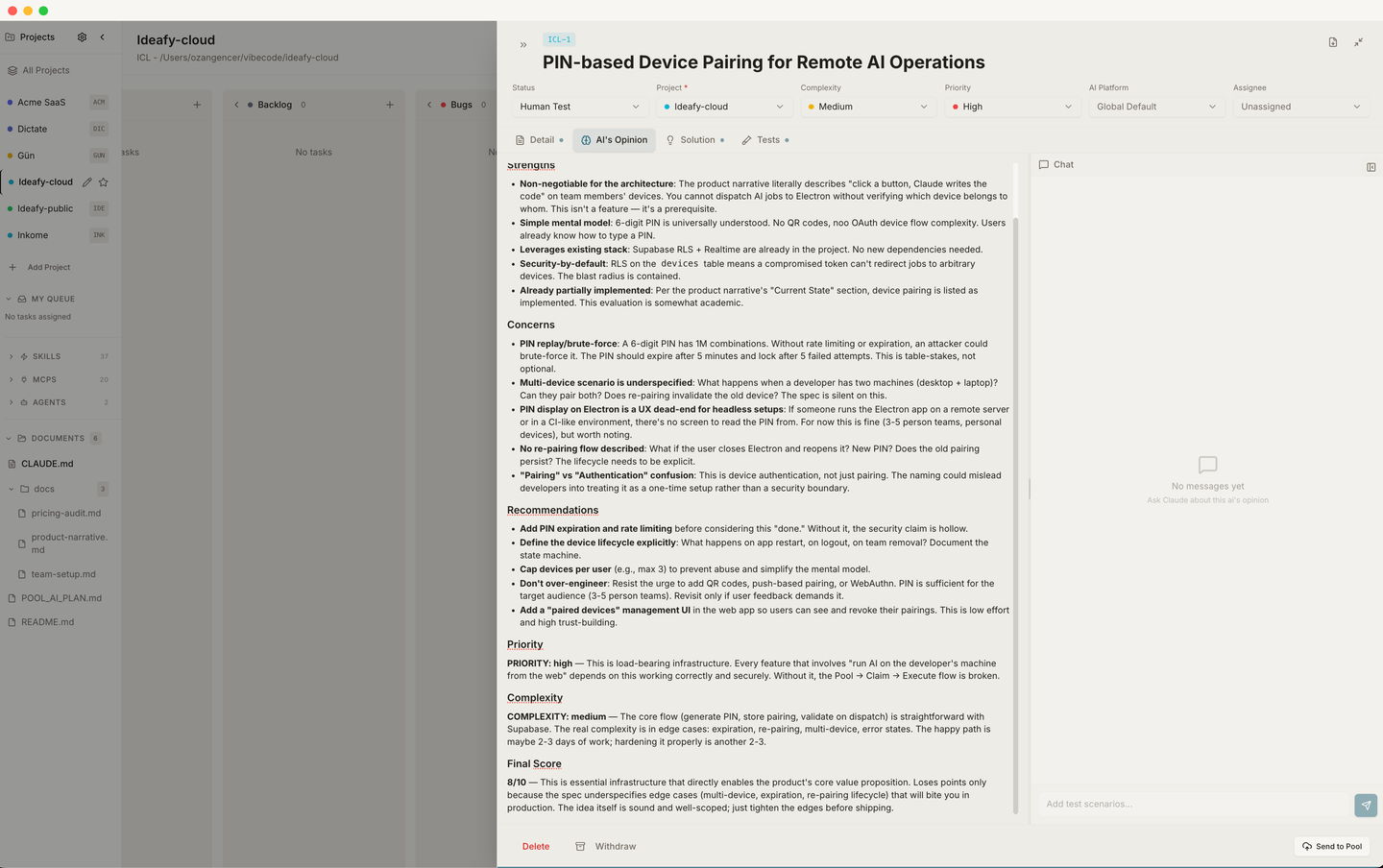
Task: Click the document export icon top right
Action: click(1333, 42)
